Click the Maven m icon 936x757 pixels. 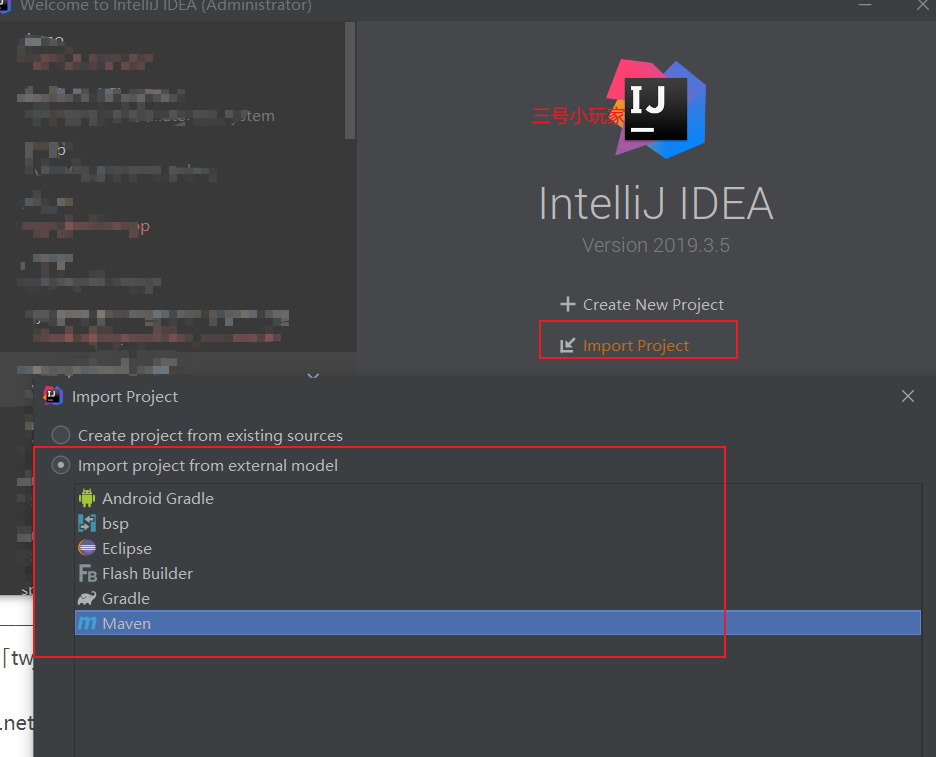pos(87,623)
